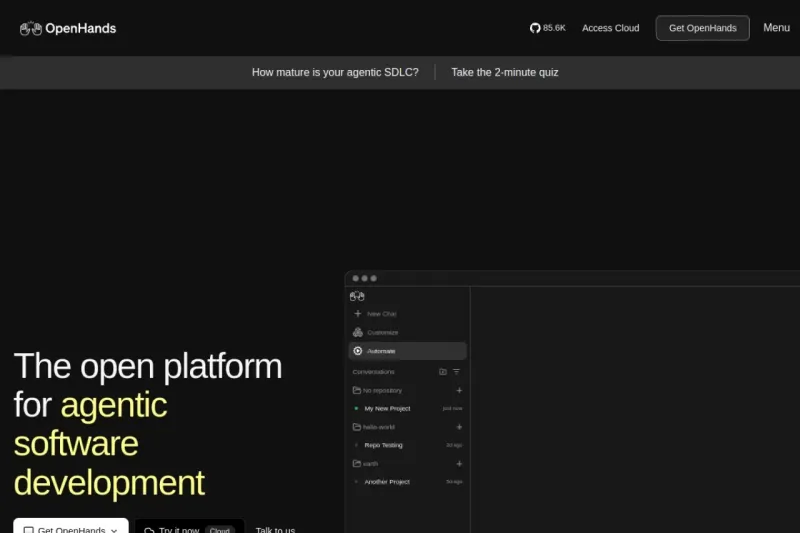Screen dimensions: 800x533
Task: Click the new folder icon beside Conversations
Action: coord(443,372)
